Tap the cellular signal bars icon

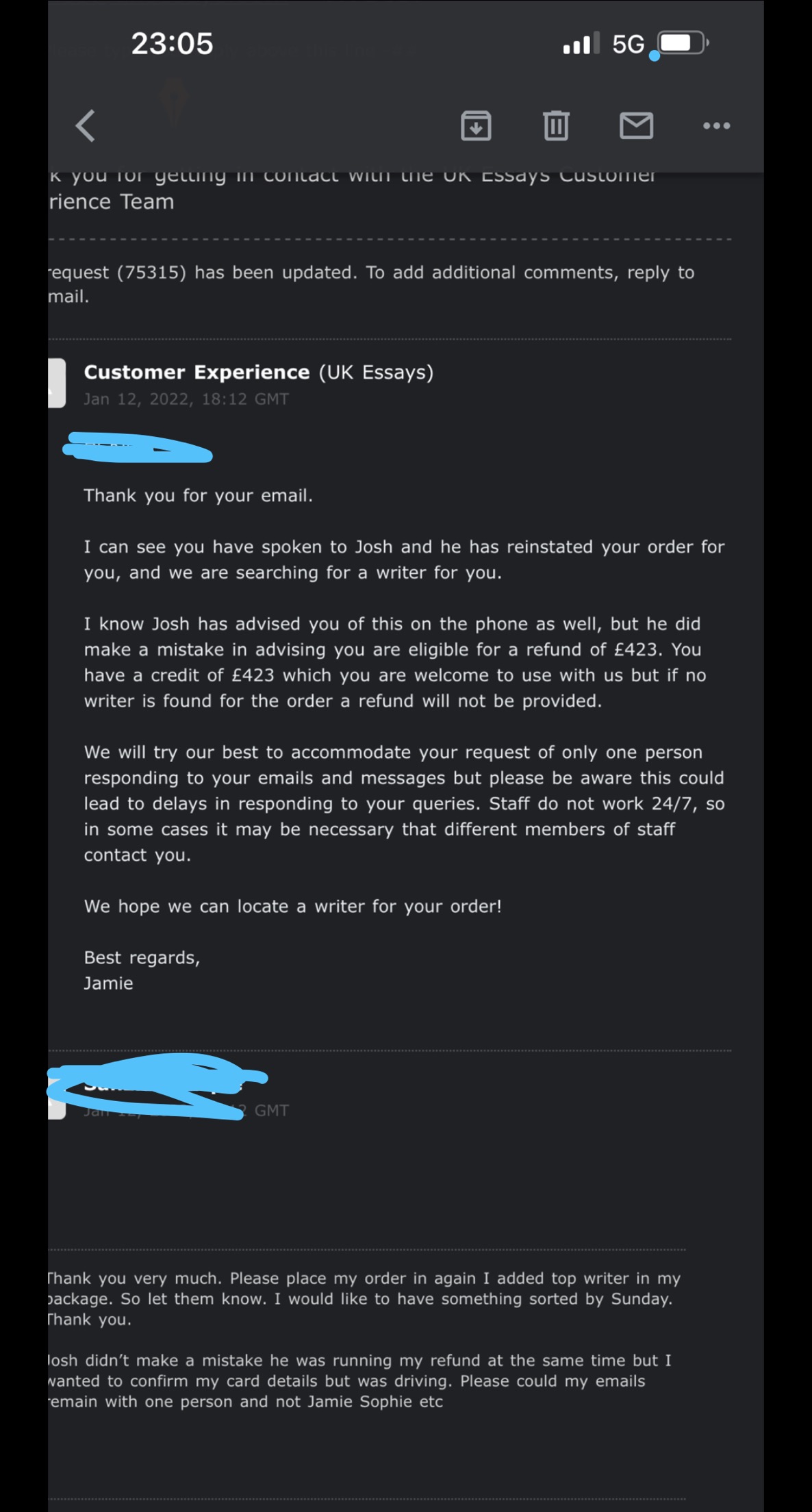click(x=581, y=43)
